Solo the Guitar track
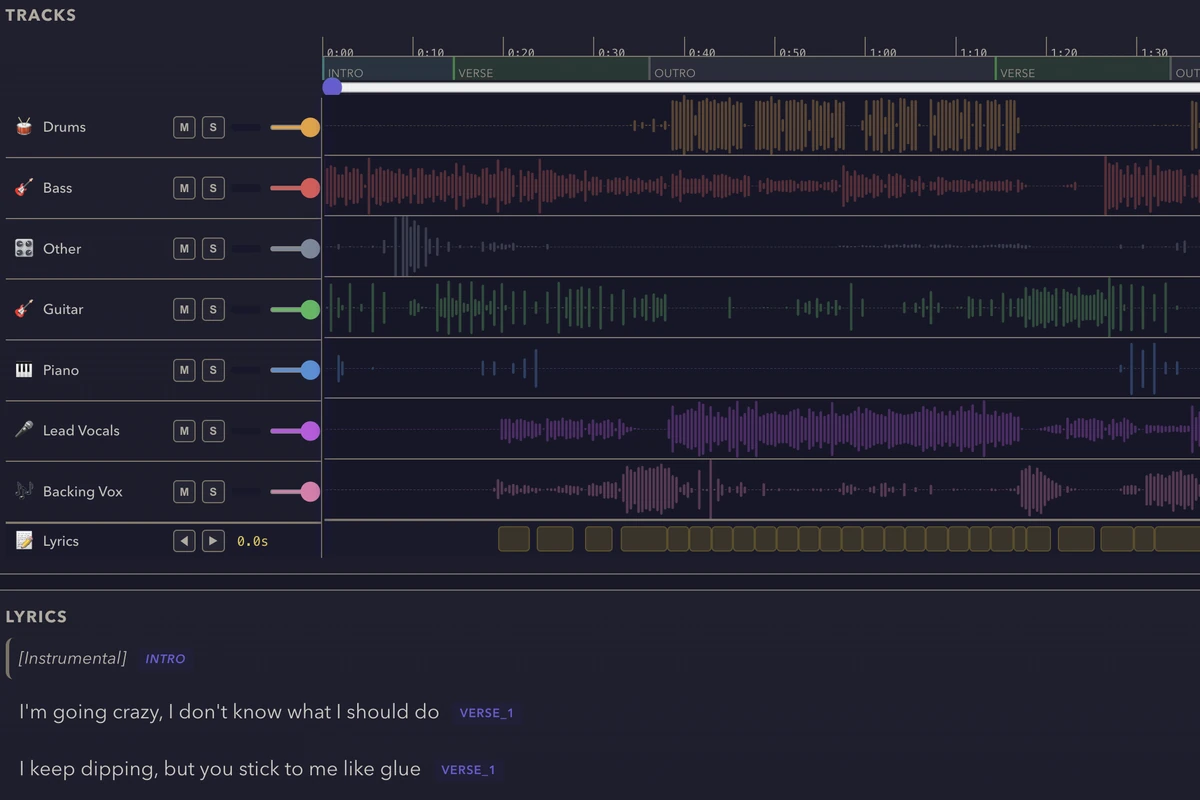 (213, 310)
